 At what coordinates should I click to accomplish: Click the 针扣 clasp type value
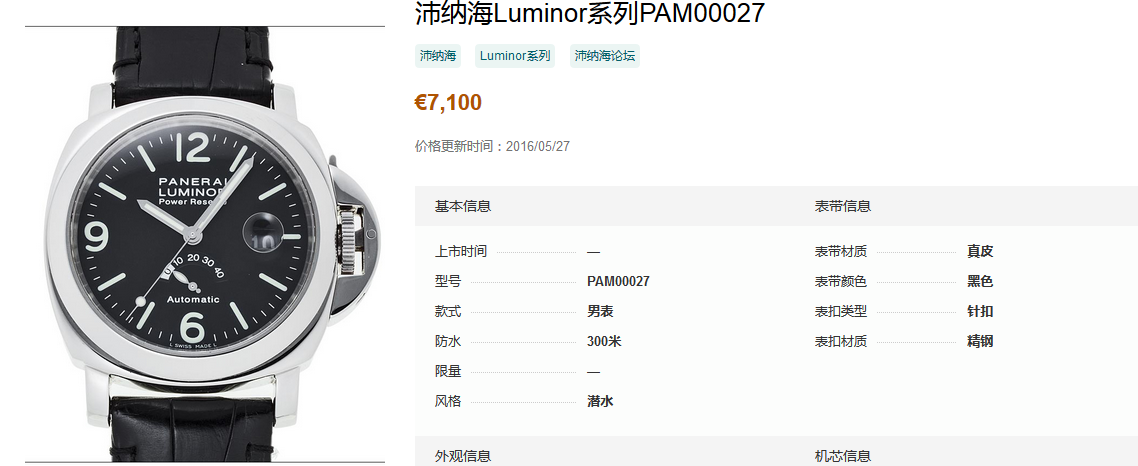point(980,311)
